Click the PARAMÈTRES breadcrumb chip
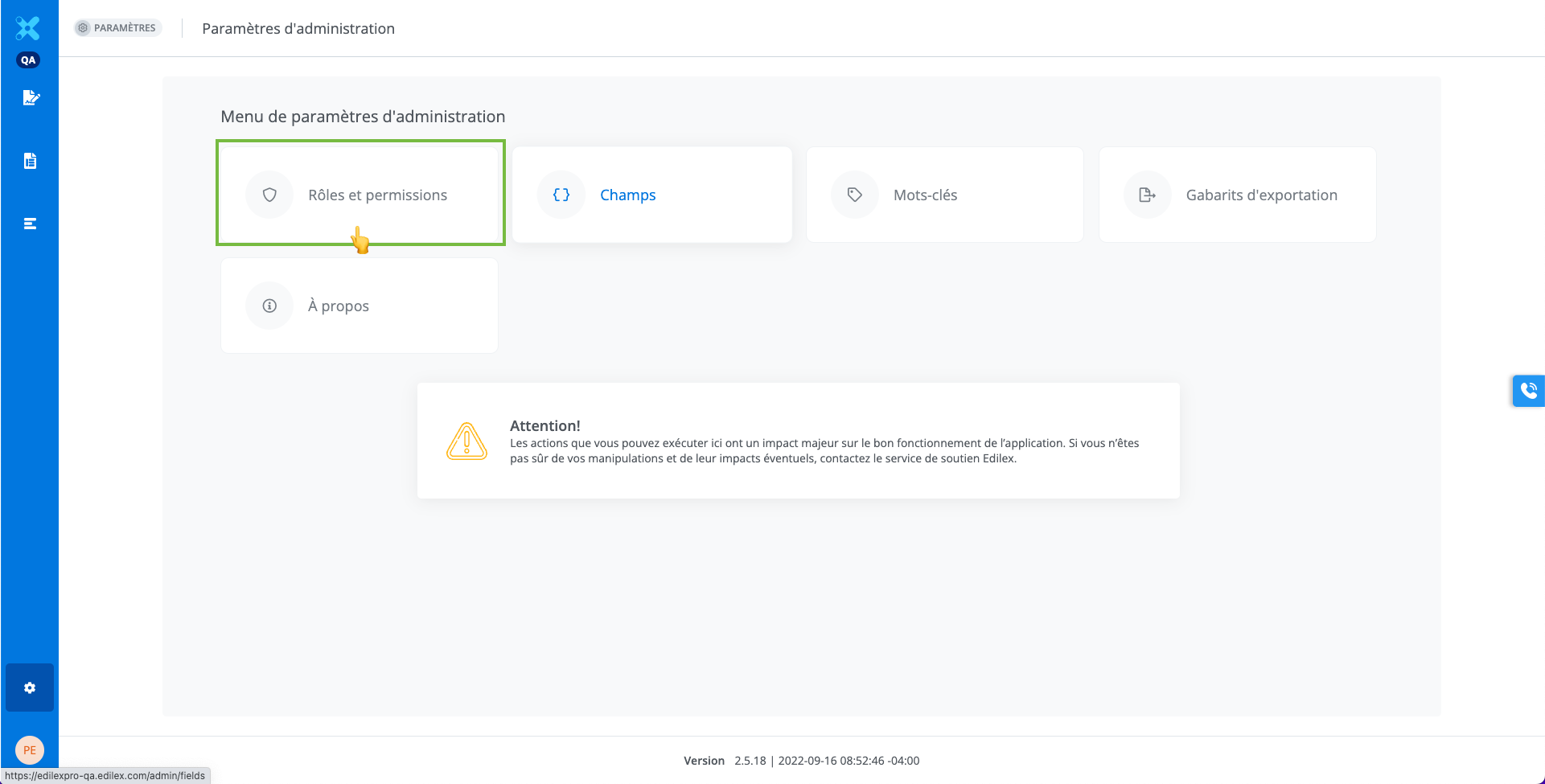 pos(117,28)
